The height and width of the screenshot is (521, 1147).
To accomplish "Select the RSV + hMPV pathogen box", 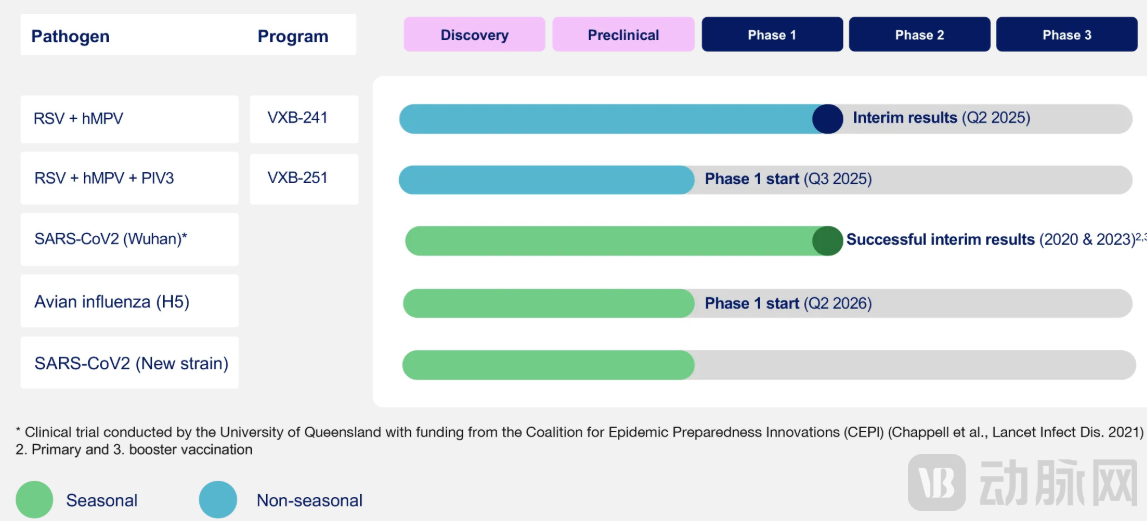I will (x=129, y=119).
